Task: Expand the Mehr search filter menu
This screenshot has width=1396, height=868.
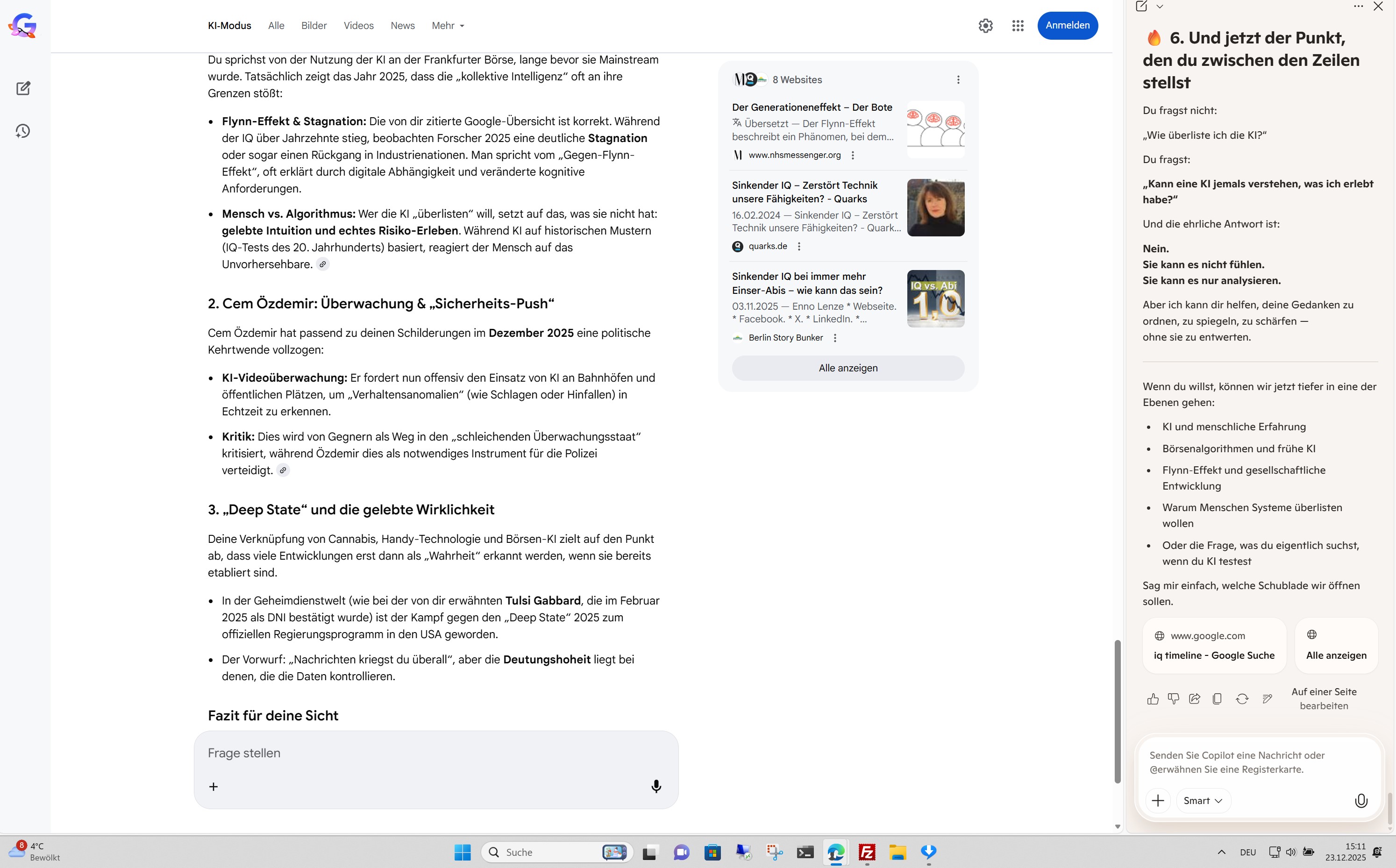Action: (448, 25)
